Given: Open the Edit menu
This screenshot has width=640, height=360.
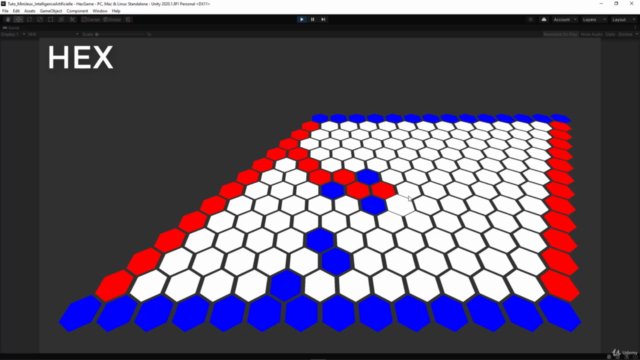Looking at the screenshot, I should [x=16, y=11].
